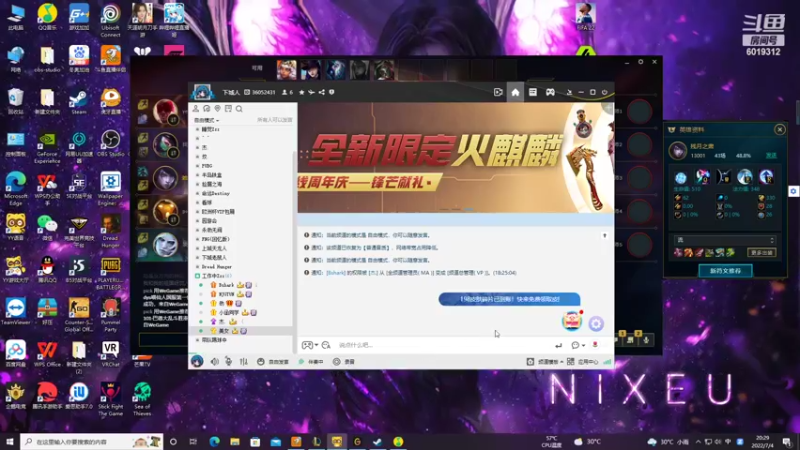The image size is (800, 450).
Task: Click the taskbar clock and date
Action: click(763, 442)
